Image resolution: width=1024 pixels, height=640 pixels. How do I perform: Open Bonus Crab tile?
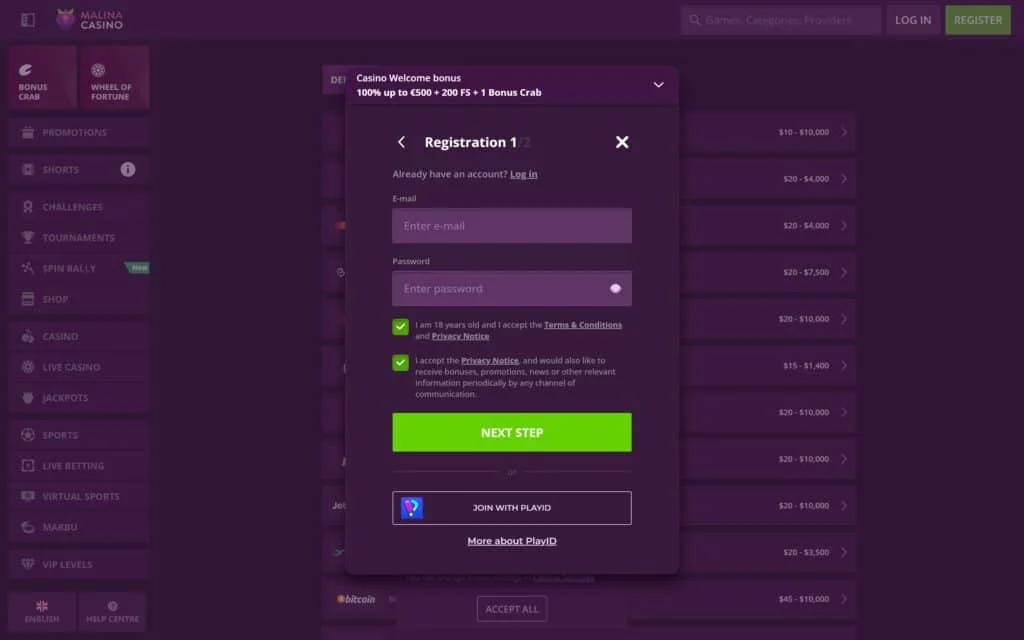point(42,78)
